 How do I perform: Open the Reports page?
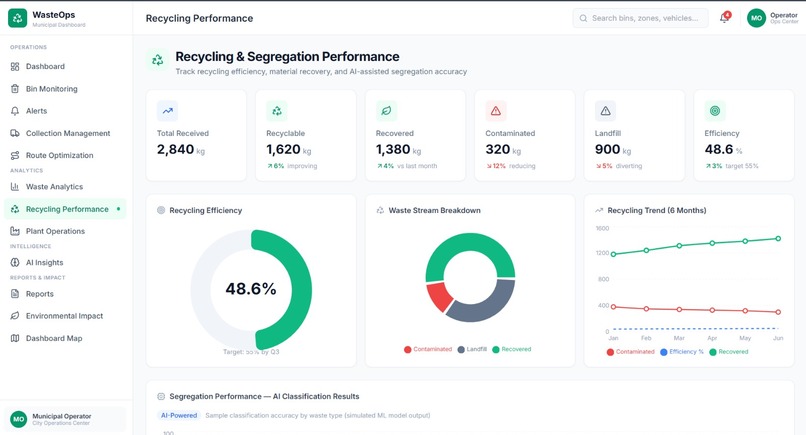click(x=65, y=294)
